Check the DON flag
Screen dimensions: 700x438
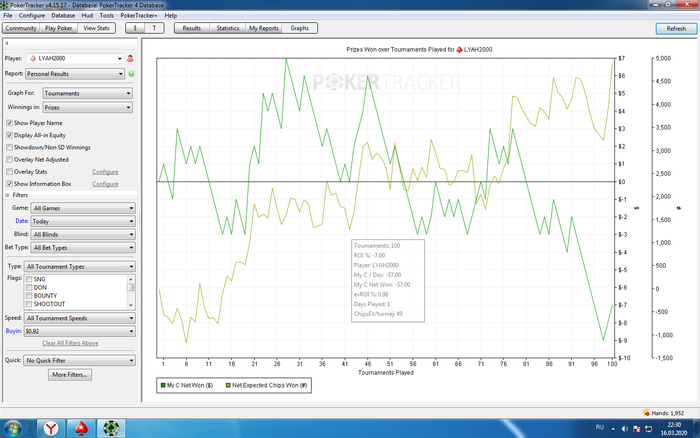[29, 288]
